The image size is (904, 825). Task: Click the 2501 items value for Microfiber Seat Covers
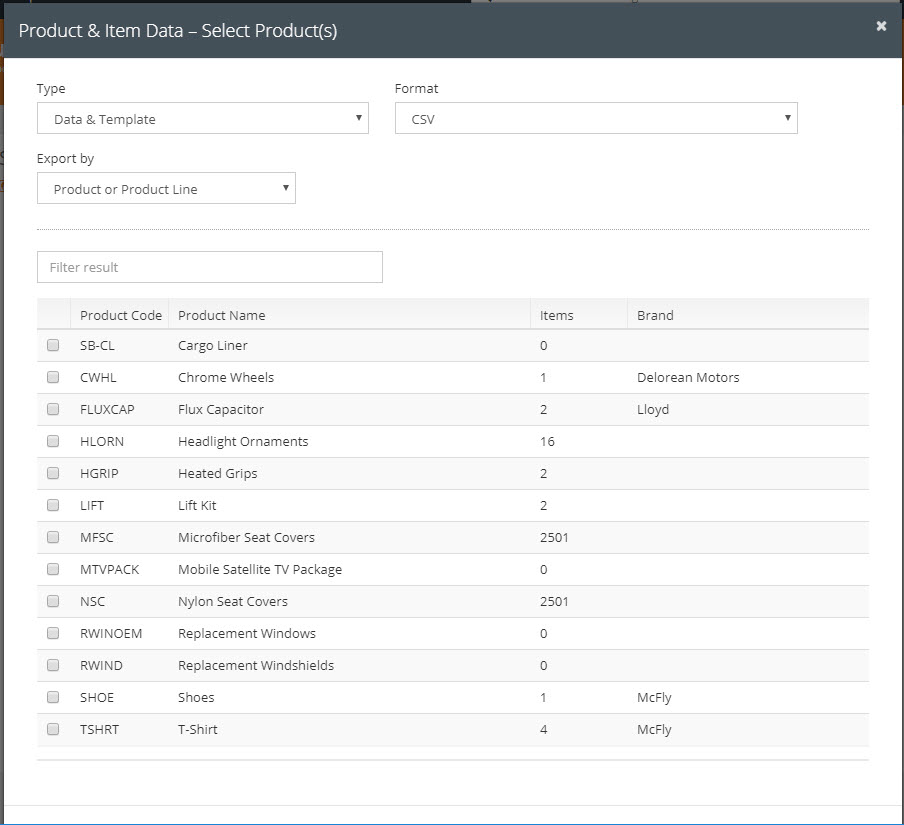(554, 537)
